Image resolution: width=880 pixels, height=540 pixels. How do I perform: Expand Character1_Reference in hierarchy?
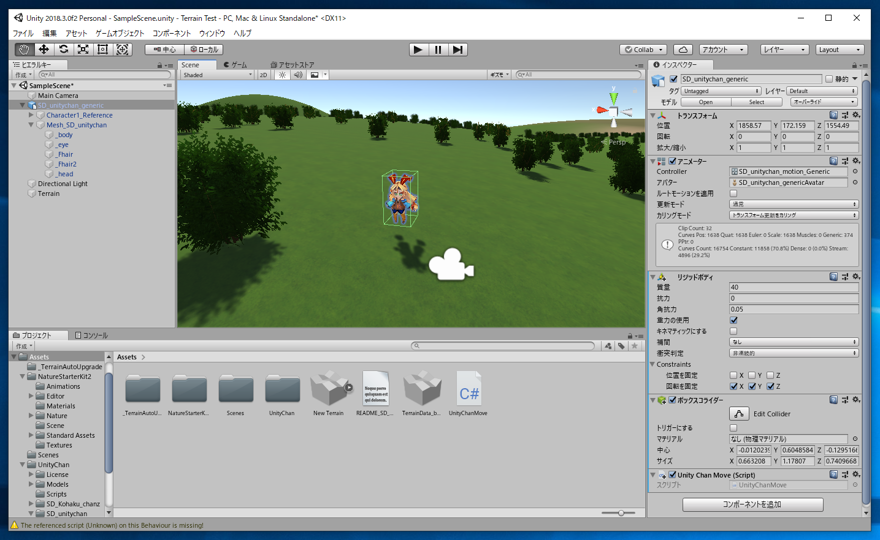tap(31, 115)
